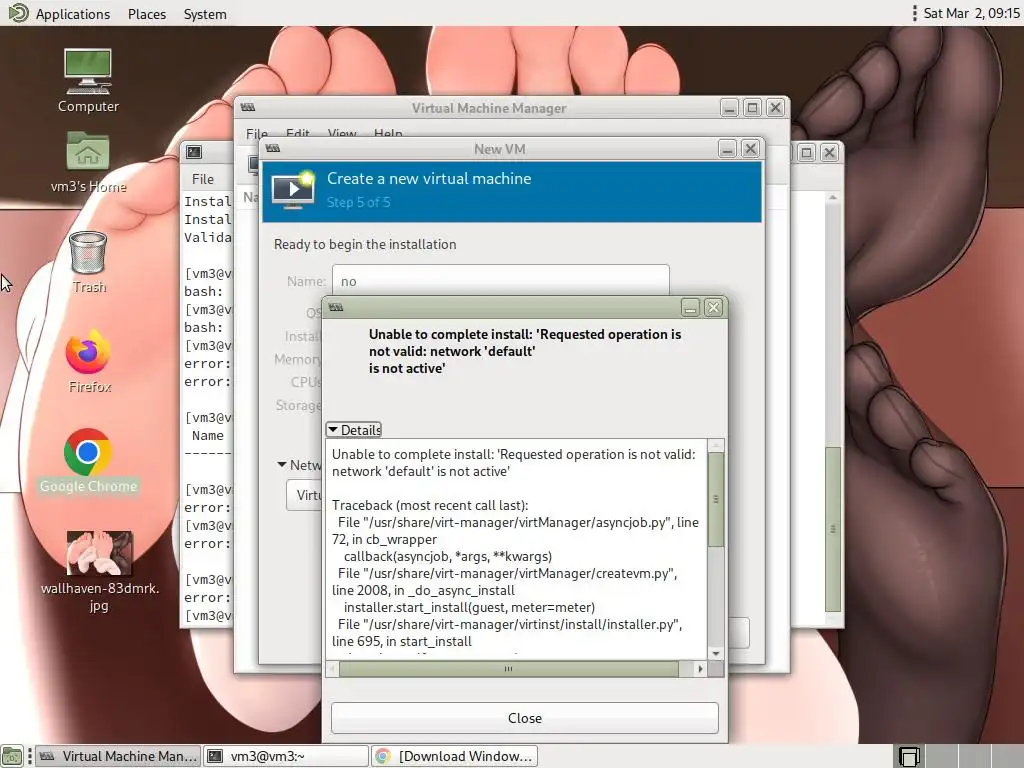1024x768 pixels.
Task: Close the terminal window
Action: (x=829, y=152)
